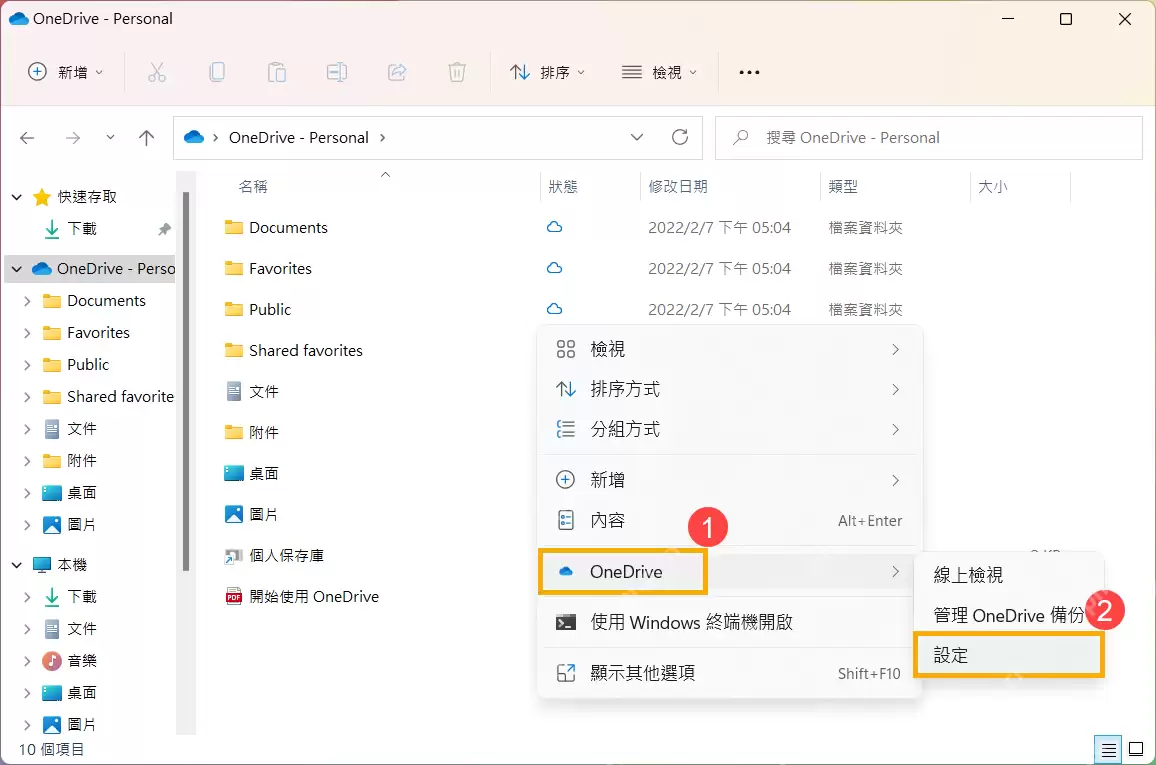Select the 個人保存庫 shortcut icon
Screen dimensions: 1156x765
coord(234,556)
